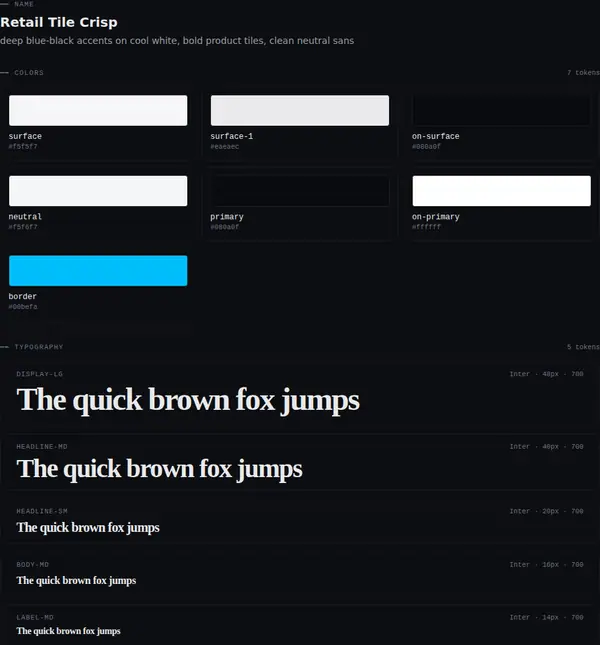Choose the primary color swatch
The width and height of the screenshot is (600, 645).
pyautogui.click(x=300, y=191)
